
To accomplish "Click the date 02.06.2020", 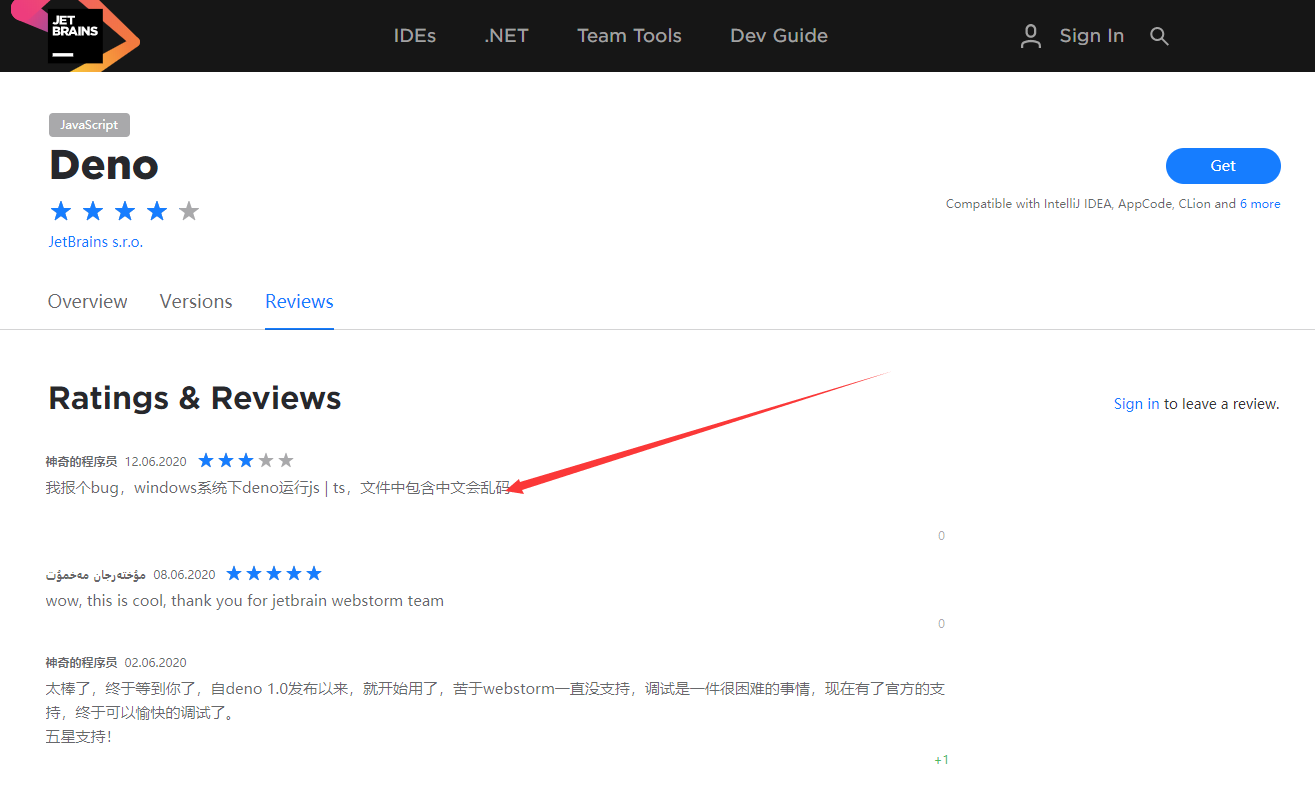I will point(156,663).
